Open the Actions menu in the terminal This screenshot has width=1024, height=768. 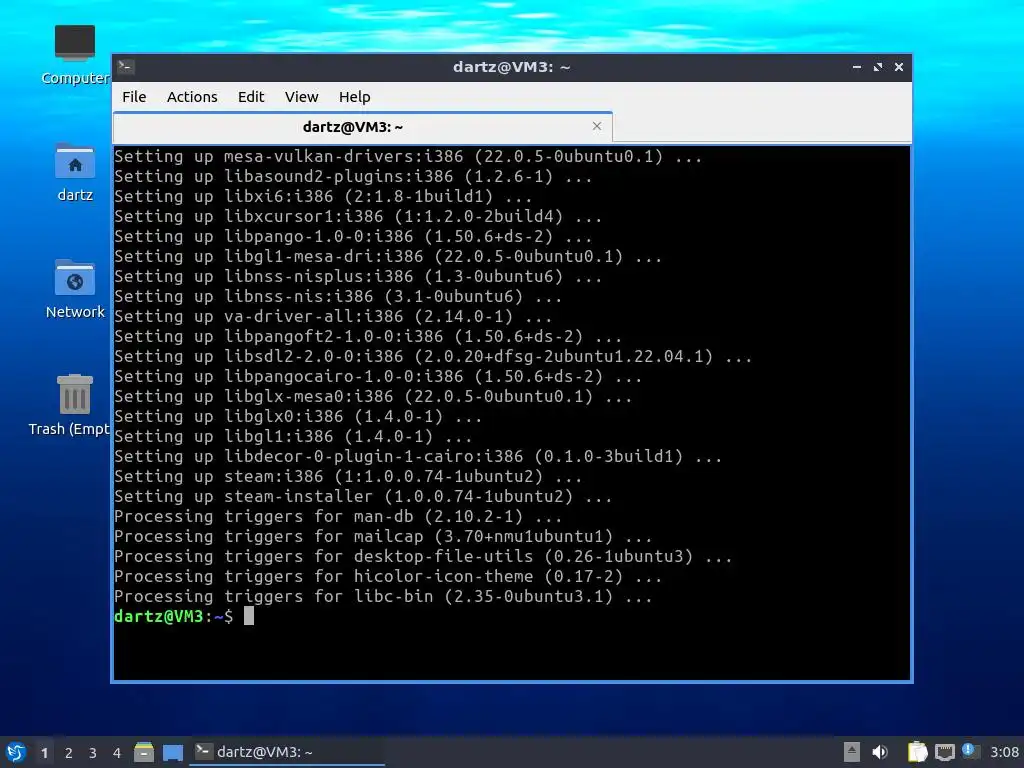coord(192,97)
